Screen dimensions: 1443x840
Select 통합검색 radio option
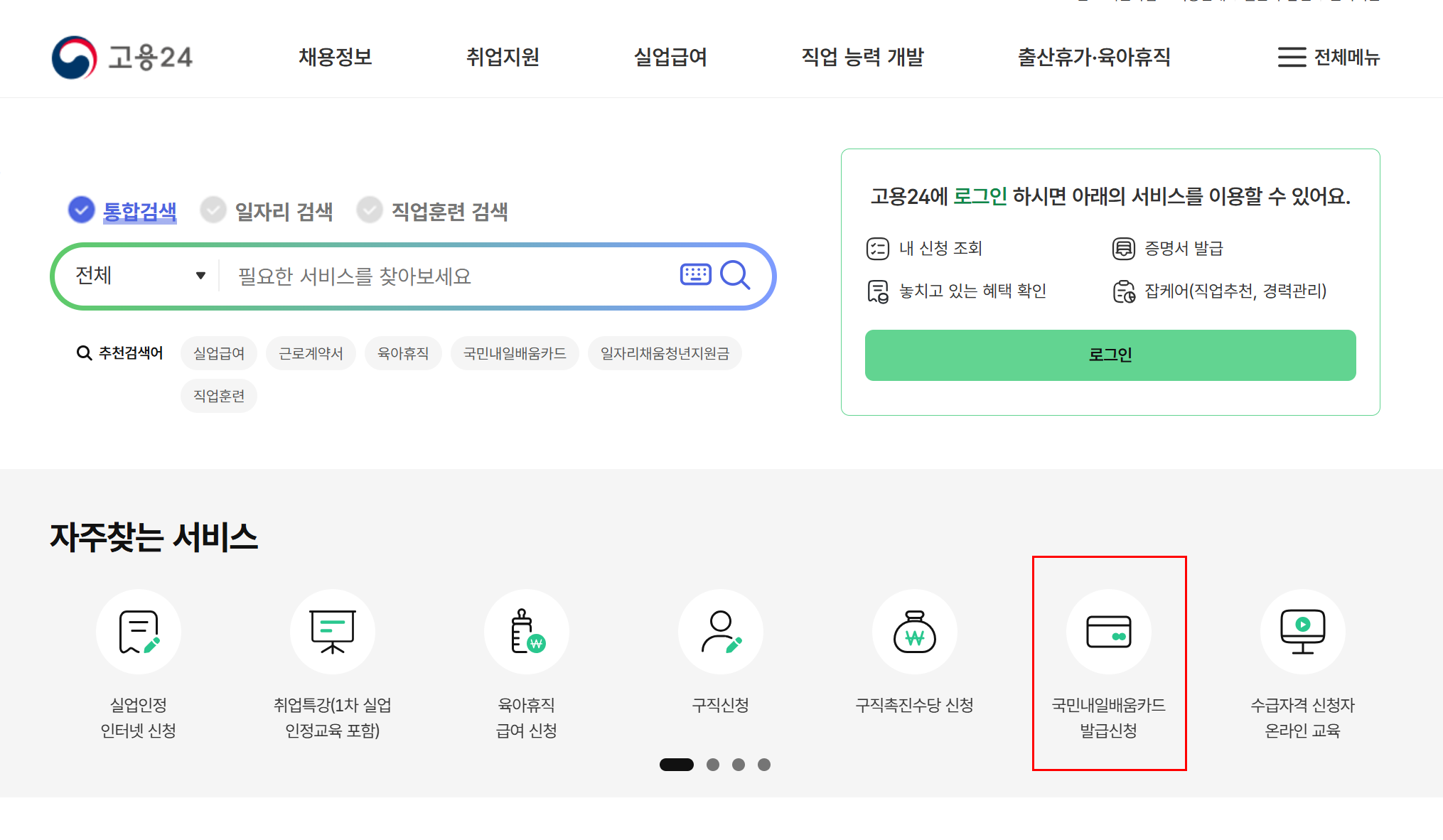82,210
